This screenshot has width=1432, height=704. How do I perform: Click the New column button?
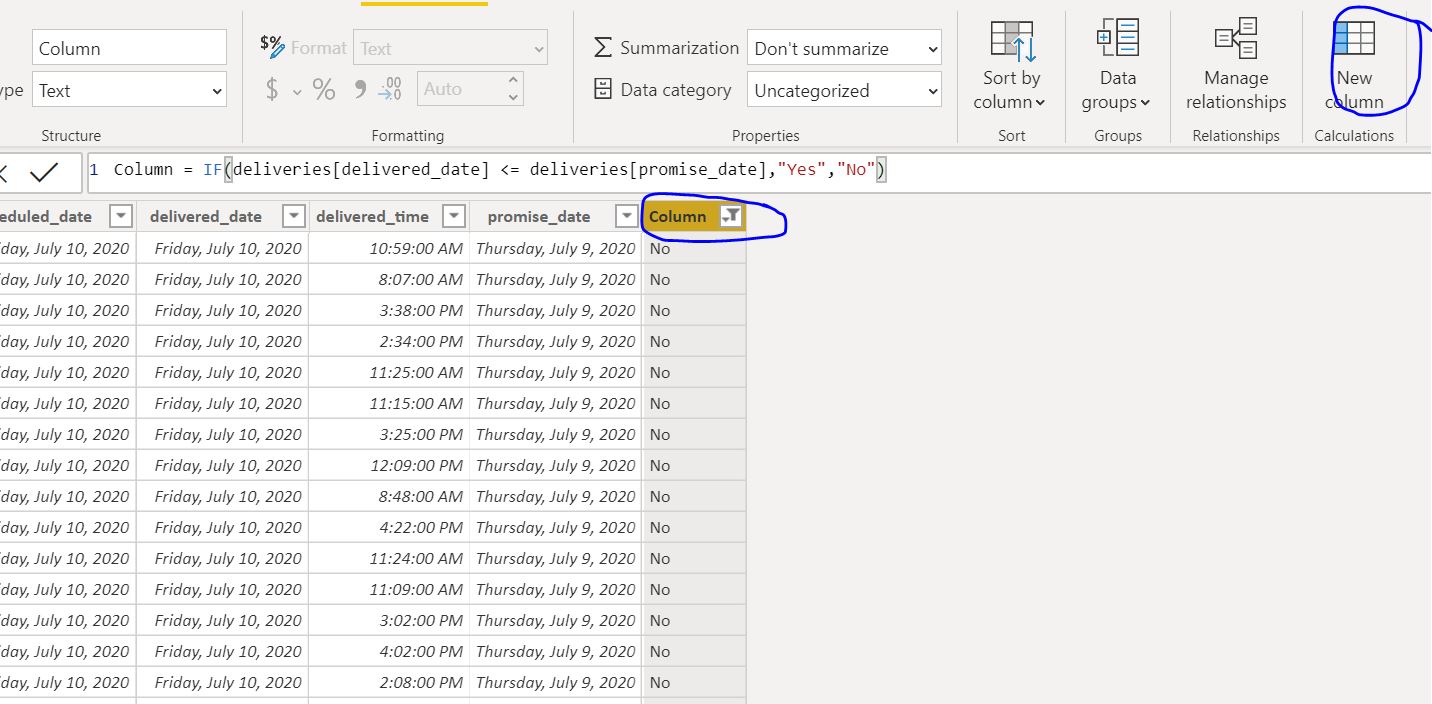pyautogui.click(x=1354, y=65)
